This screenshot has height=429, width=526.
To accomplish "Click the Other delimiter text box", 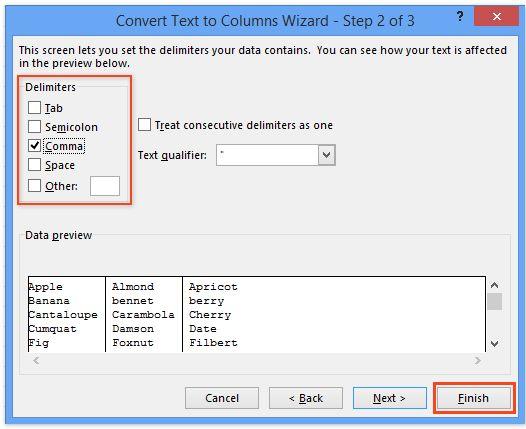I will click(x=105, y=186).
